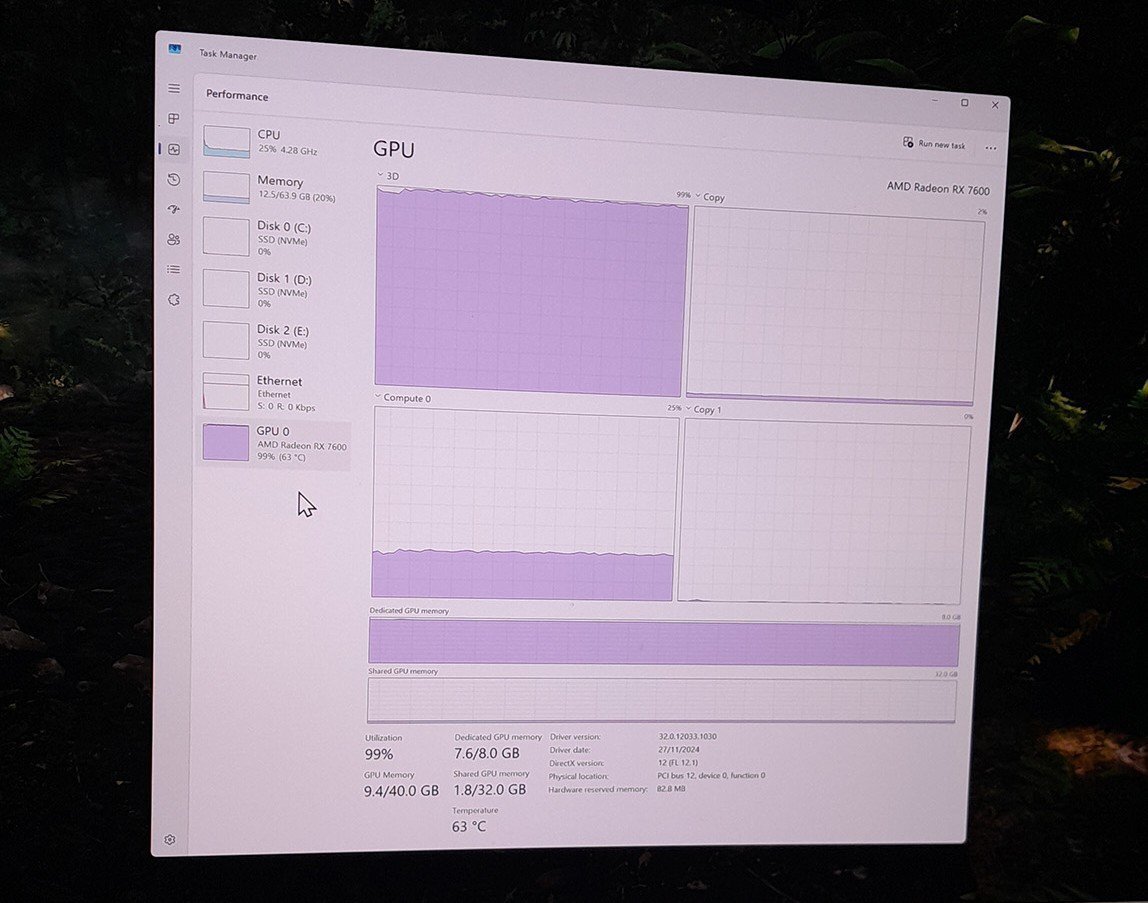Close the Task Manager window
Image resolution: width=1148 pixels, height=903 pixels.
(995, 105)
